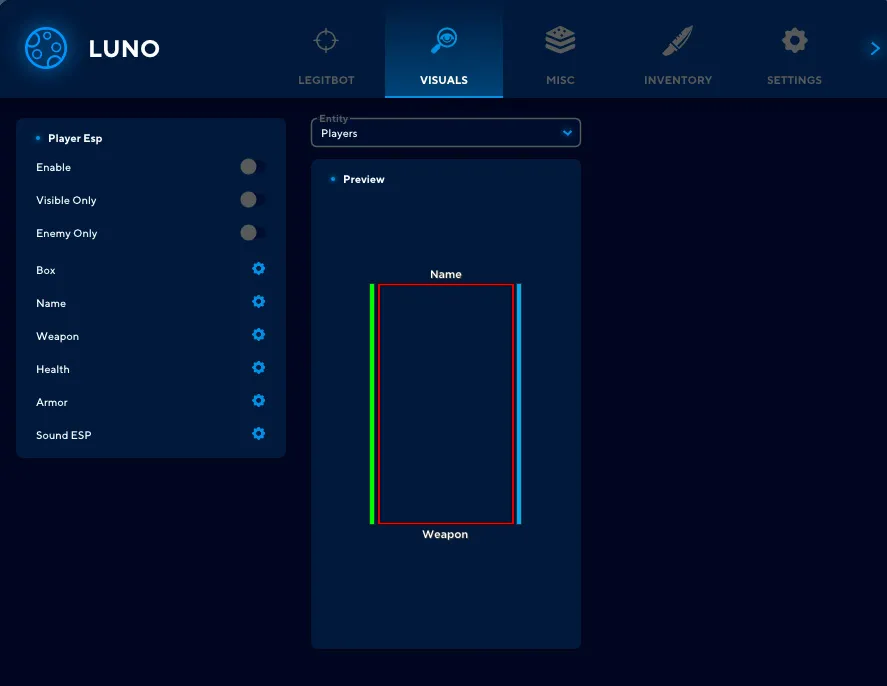Open Weapon settings gear
The width and height of the screenshot is (887, 686).
click(x=259, y=335)
